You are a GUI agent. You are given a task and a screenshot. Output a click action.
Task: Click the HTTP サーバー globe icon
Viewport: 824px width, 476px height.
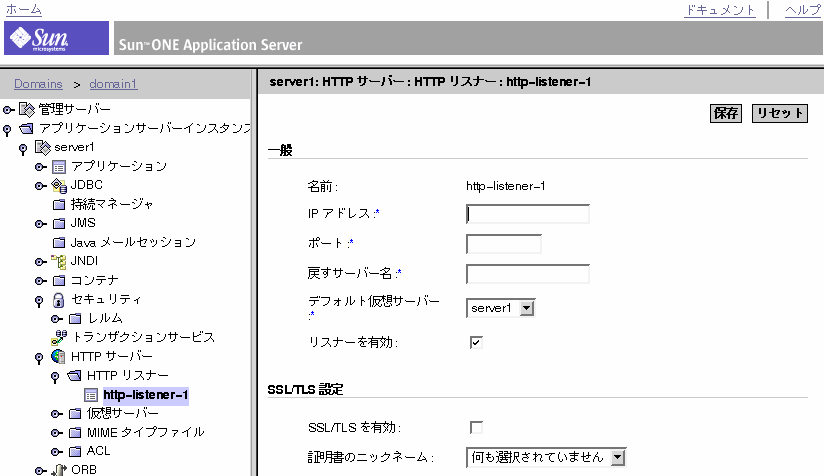pos(58,356)
